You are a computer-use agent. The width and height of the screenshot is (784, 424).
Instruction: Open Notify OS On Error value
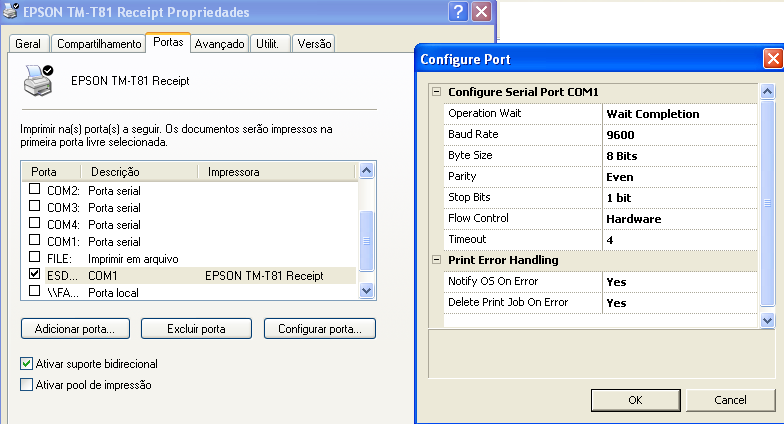pyautogui.click(x=680, y=282)
